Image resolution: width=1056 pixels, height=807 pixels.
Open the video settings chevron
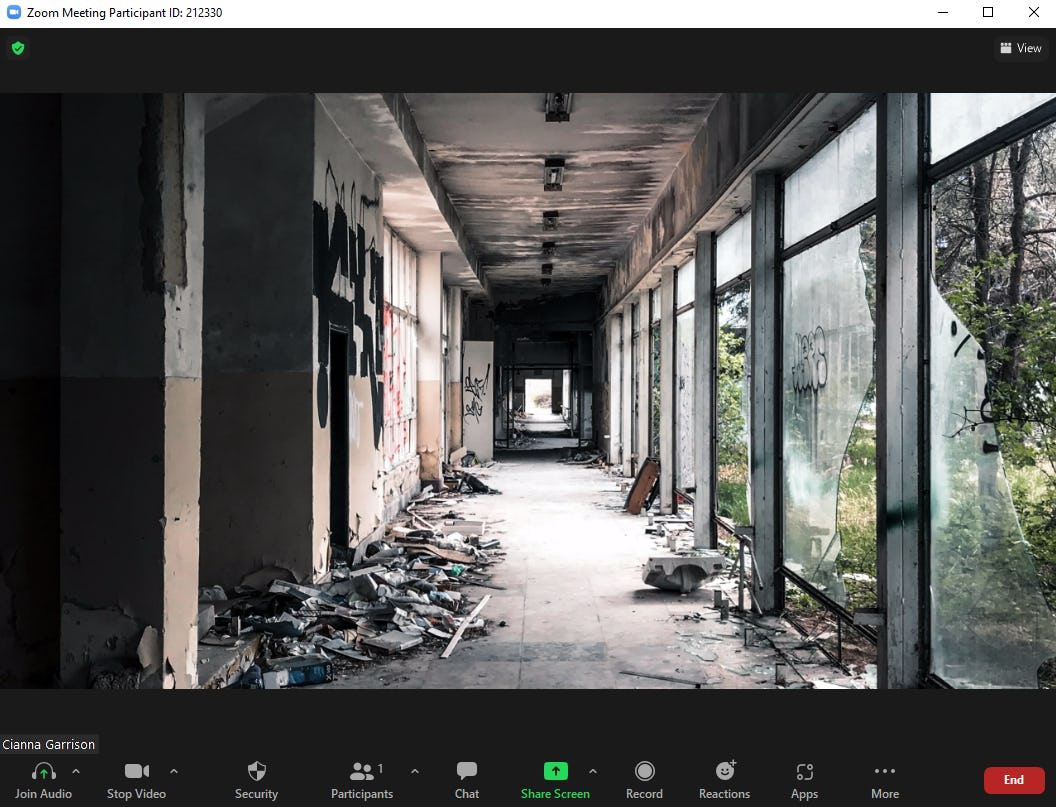pyautogui.click(x=173, y=771)
